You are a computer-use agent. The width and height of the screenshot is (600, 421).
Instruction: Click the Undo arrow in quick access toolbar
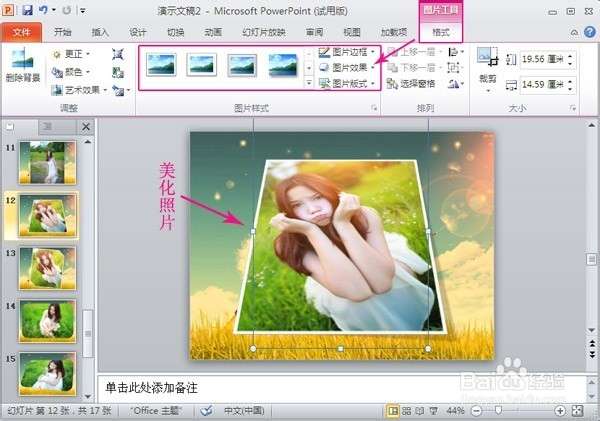click(43, 10)
